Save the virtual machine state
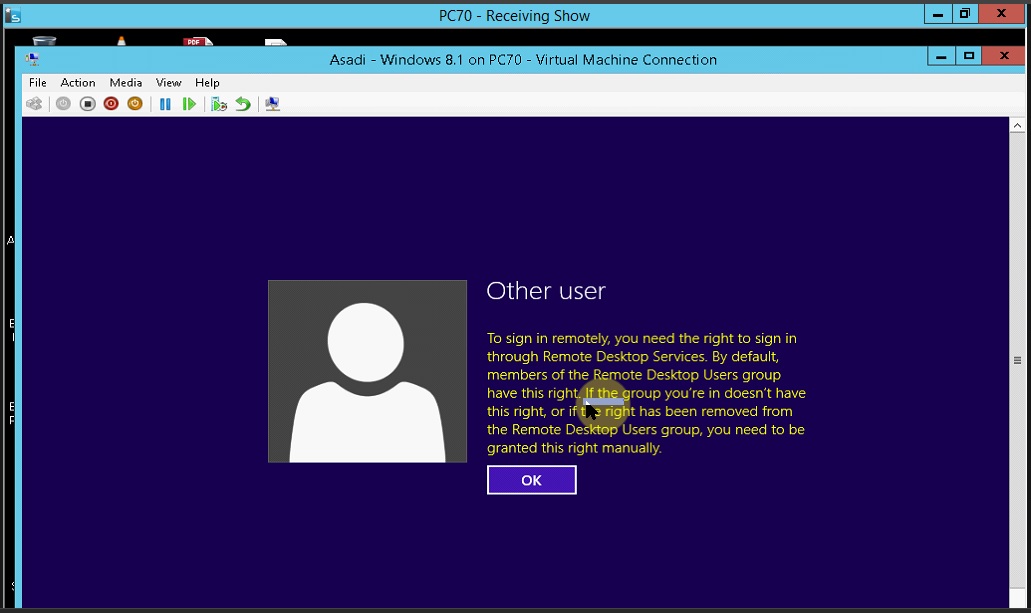This screenshot has width=1031, height=613. (134, 103)
